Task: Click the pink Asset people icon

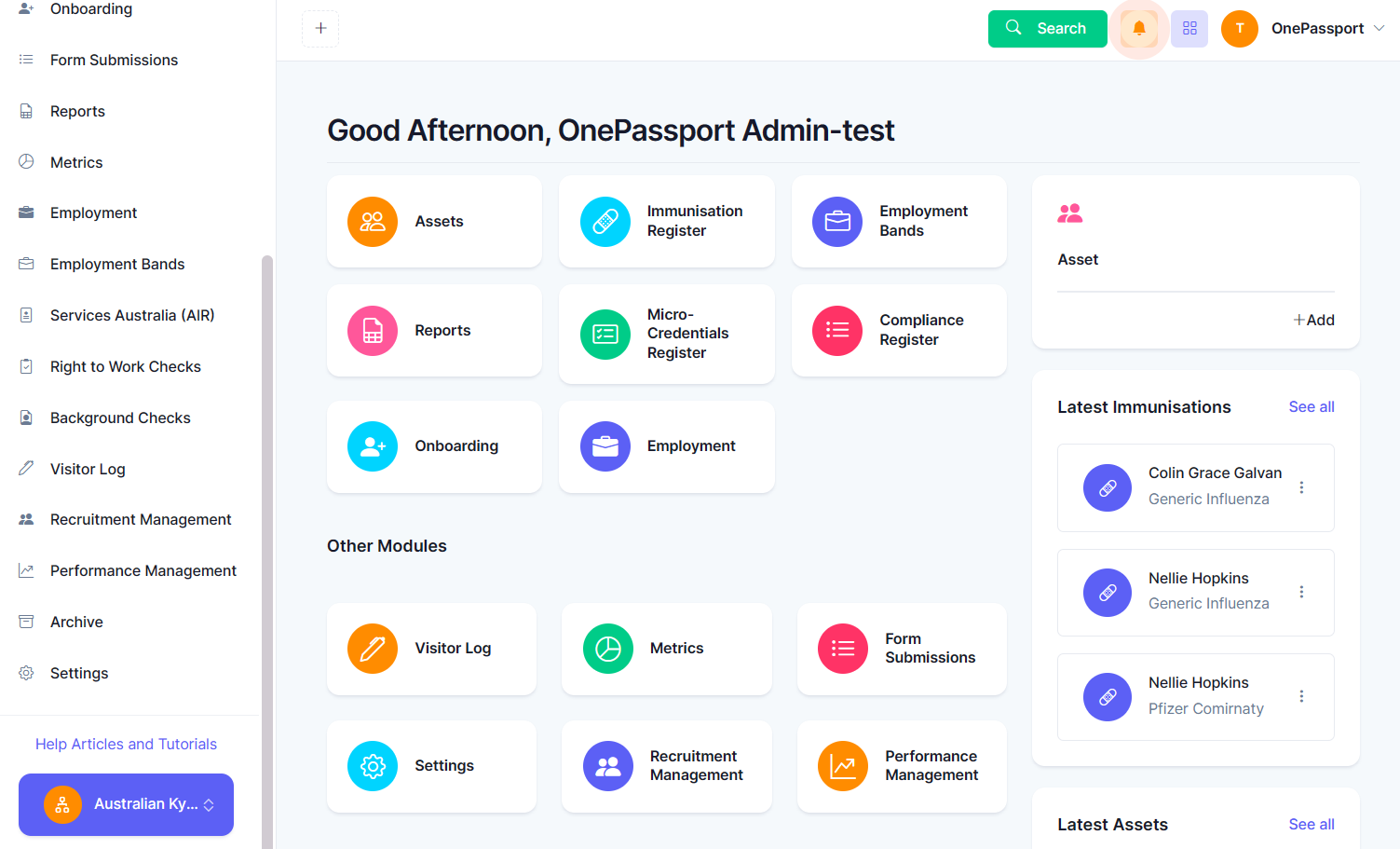Action: pyautogui.click(x=1070, y=213)
